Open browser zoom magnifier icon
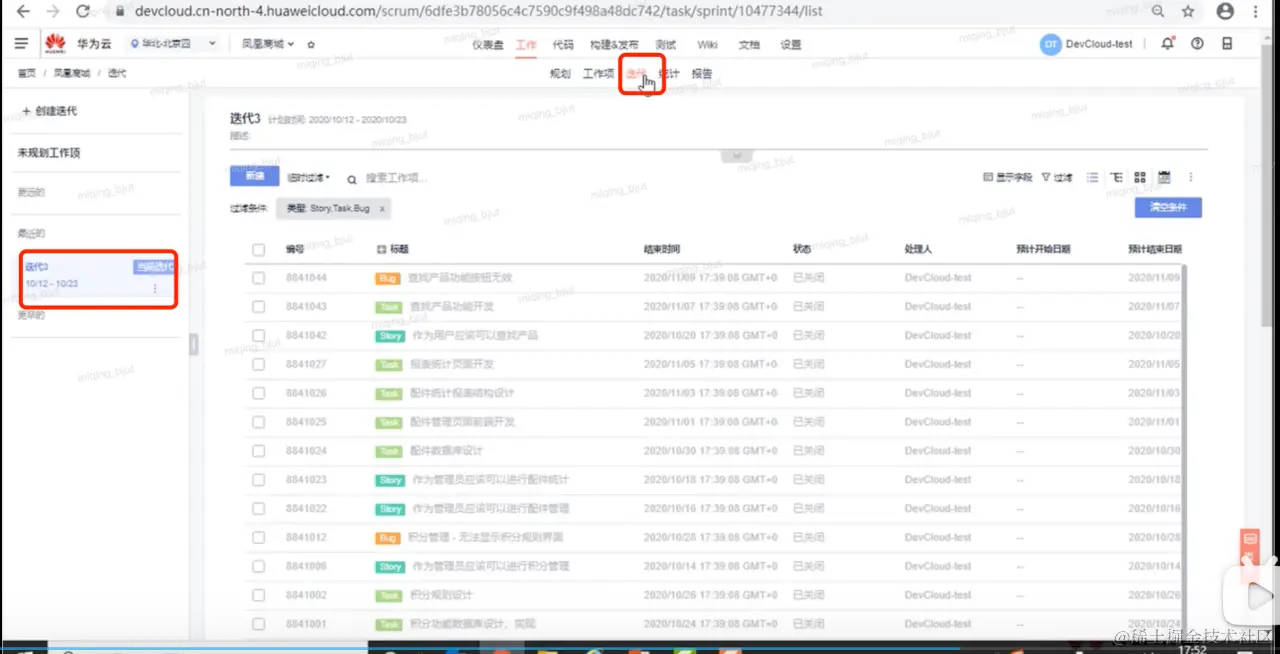 (1158, 12)
